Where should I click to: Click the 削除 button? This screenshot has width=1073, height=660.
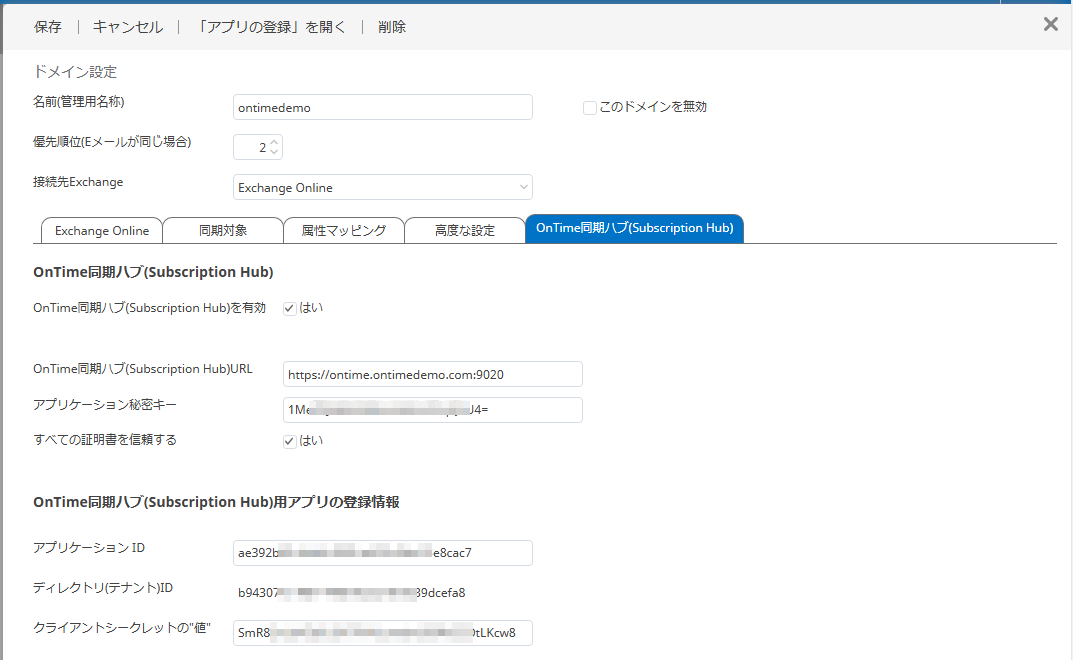392,27
